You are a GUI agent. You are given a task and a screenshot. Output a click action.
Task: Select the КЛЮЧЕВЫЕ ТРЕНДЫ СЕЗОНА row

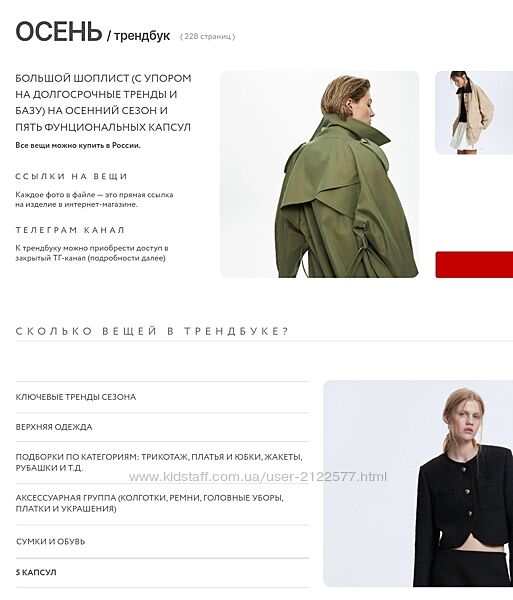click(163, 397)
